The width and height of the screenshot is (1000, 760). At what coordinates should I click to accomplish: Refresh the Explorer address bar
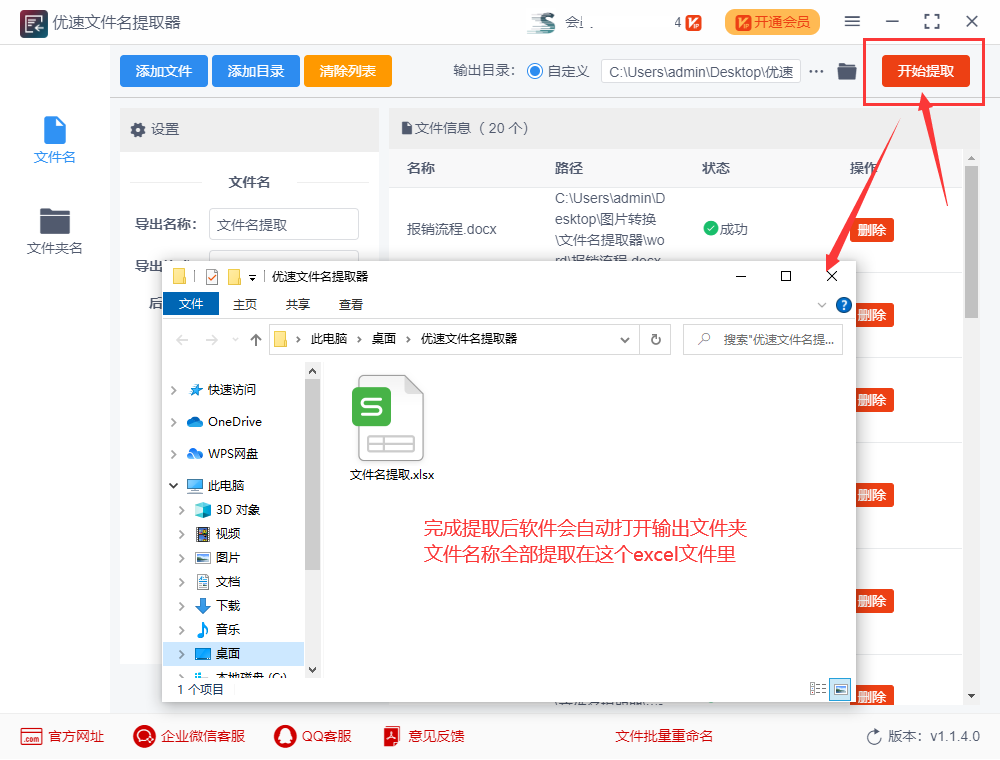[655, 339]
